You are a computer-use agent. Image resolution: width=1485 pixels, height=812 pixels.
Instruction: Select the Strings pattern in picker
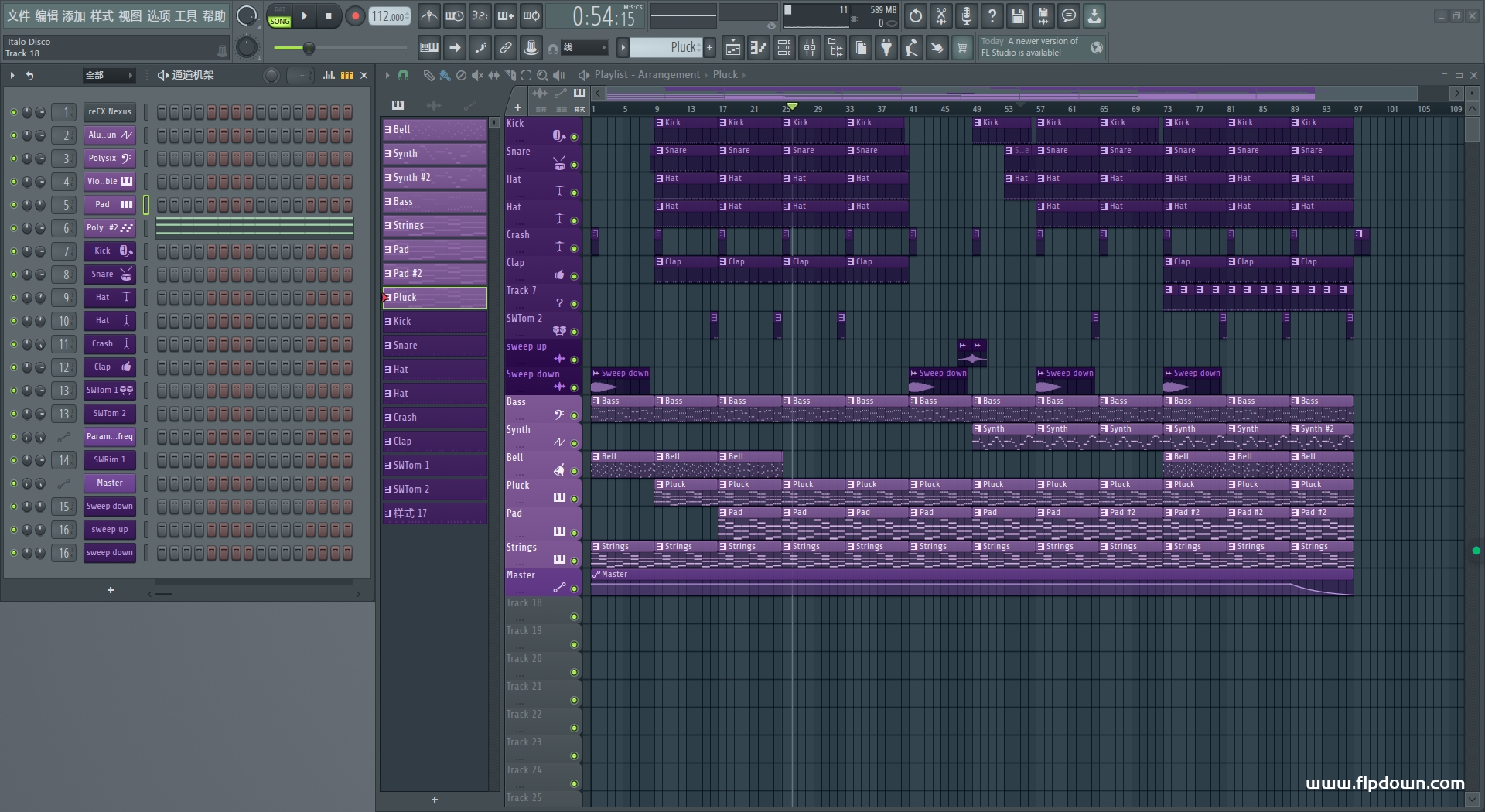[435, 226]
